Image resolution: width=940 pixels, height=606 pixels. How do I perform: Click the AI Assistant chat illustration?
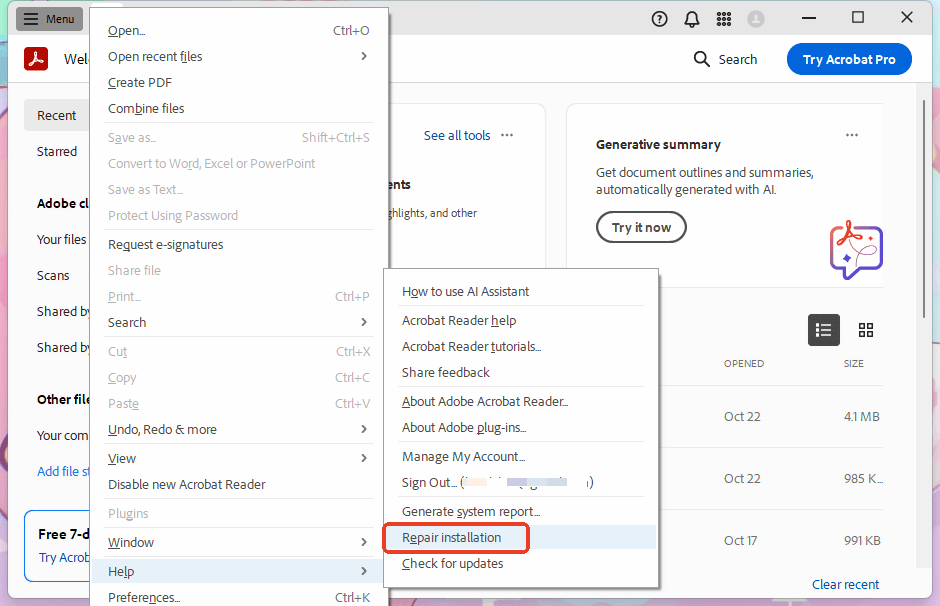pyautogui.click(x=856, y=249)
